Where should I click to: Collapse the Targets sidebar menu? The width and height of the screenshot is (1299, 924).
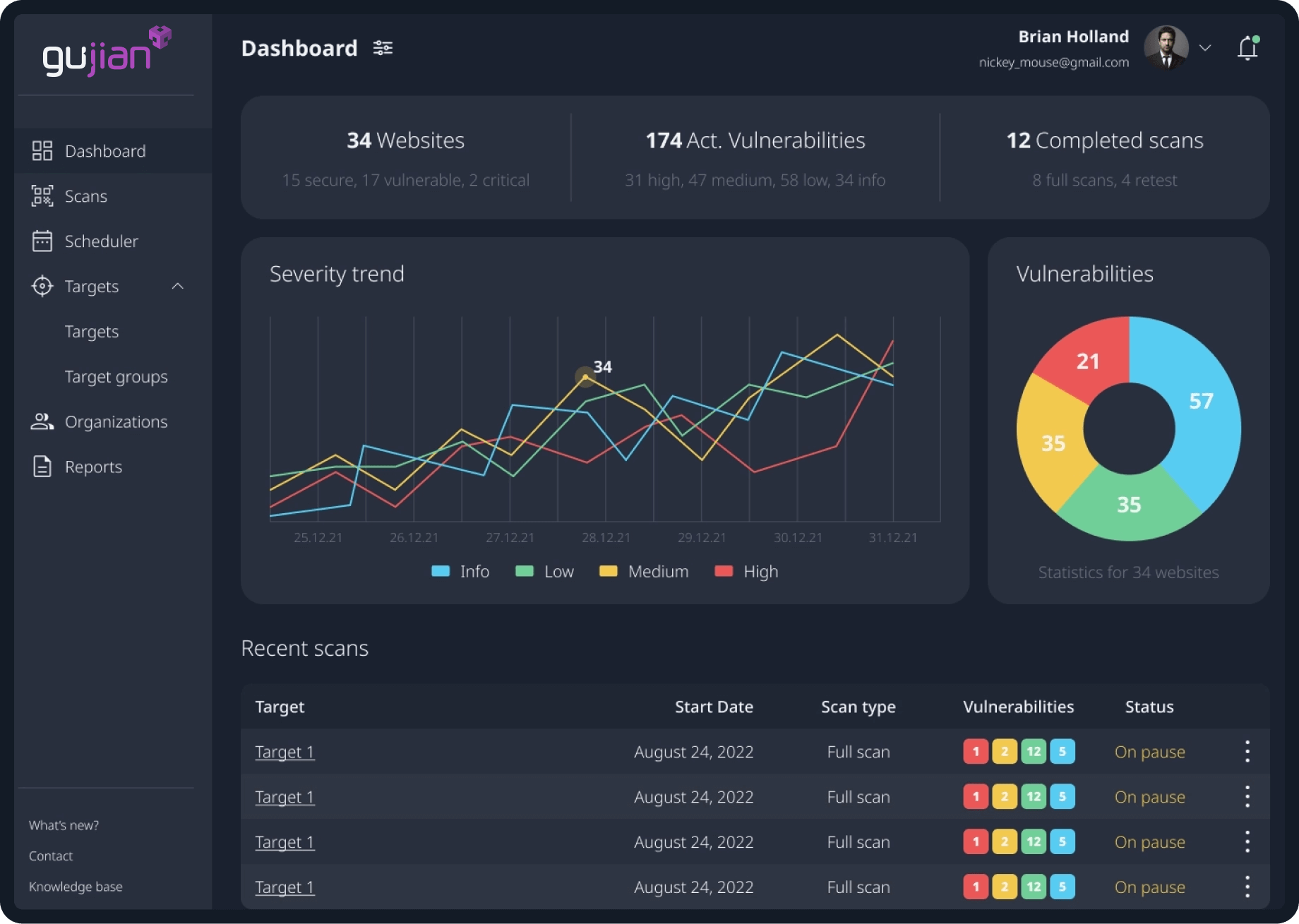pyautogui.click(x=178, y=287)
